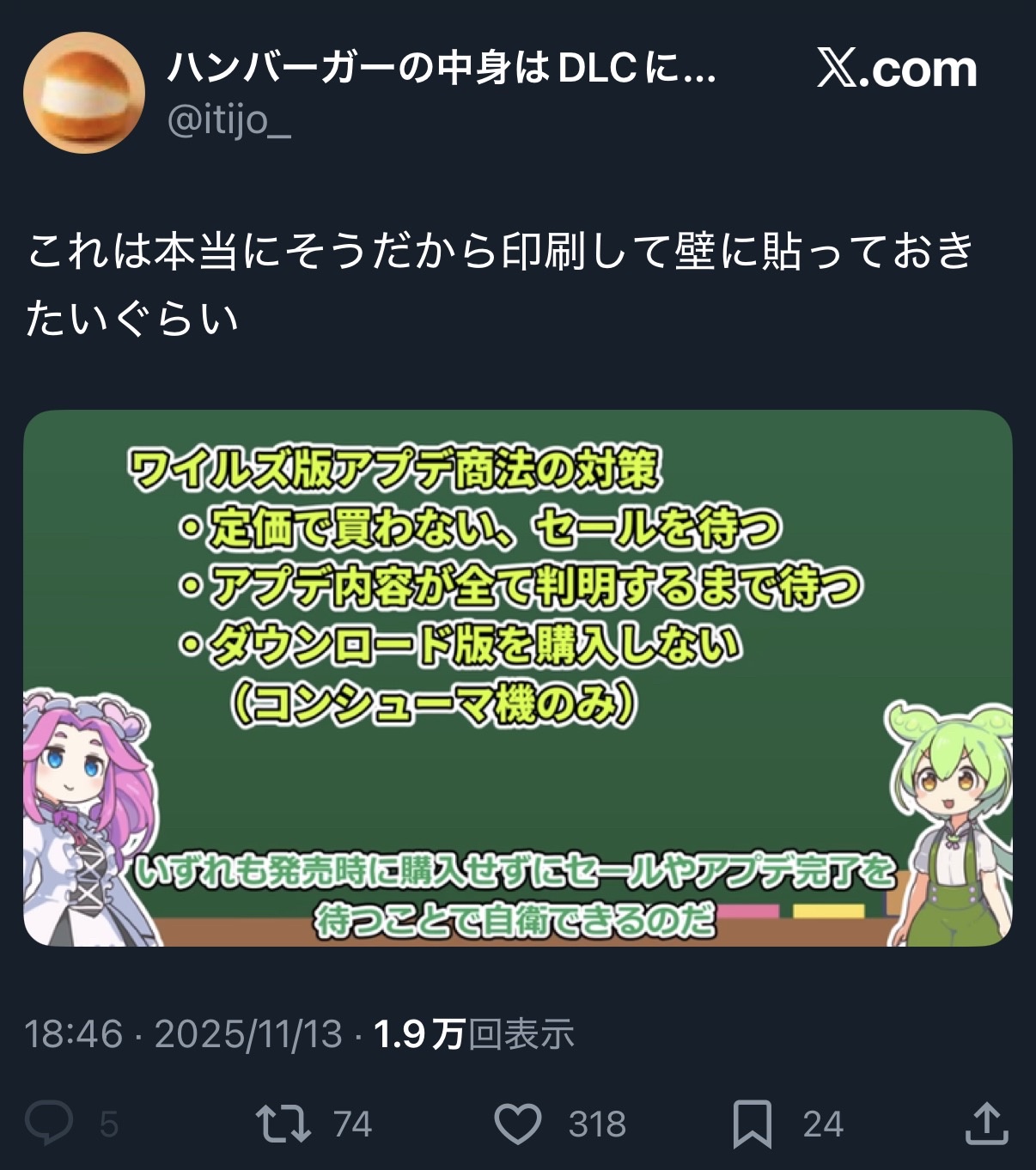This screenshot has width=1036, height=1170.
Task: Tap the repost arrows icon
Action: (x=283, y=1124)
